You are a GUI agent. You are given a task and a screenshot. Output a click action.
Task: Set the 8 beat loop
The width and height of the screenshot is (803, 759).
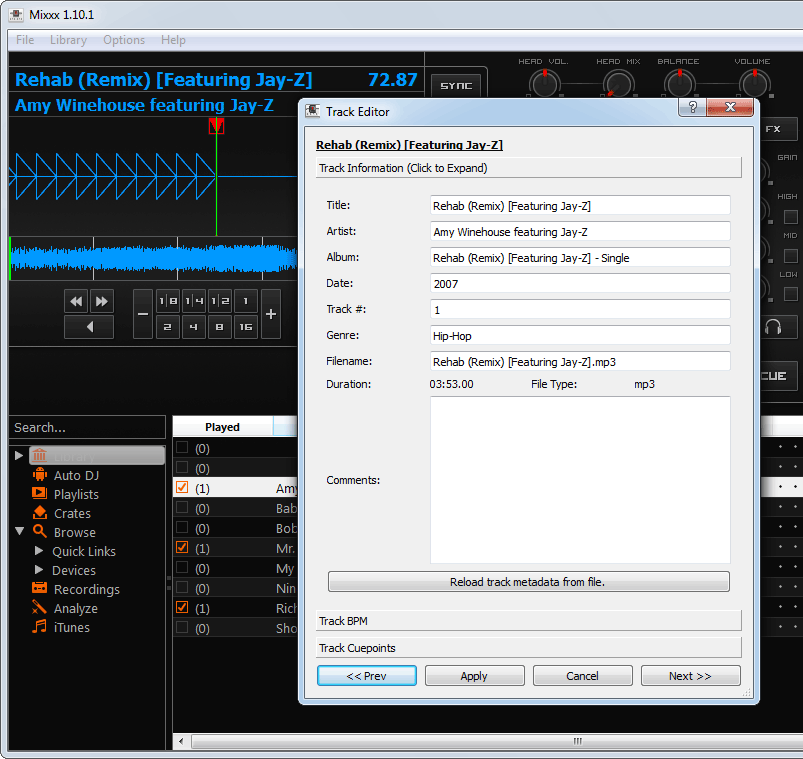[x=220, y=327]
